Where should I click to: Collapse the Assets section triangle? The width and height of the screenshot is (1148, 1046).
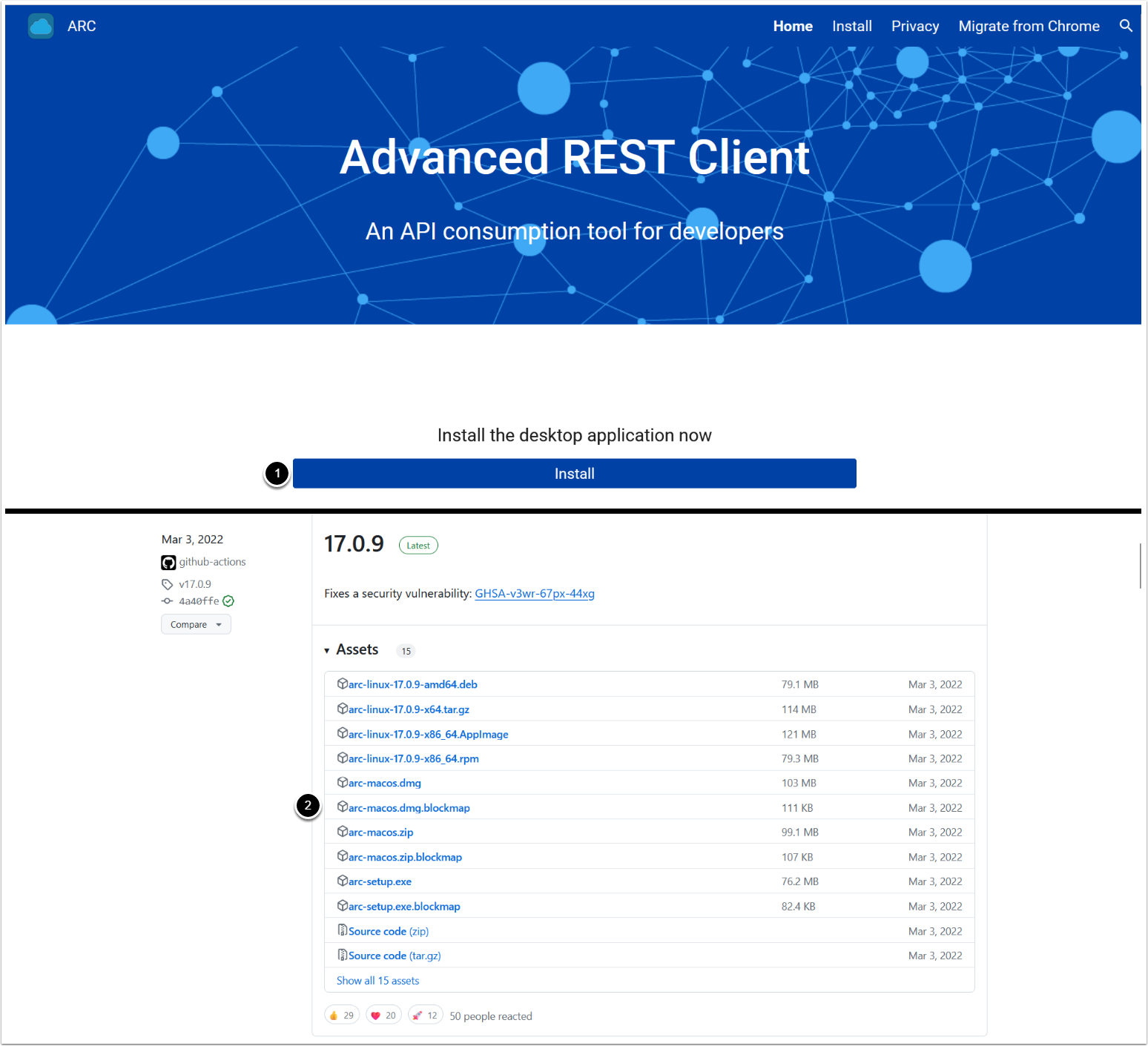point(327,651)
